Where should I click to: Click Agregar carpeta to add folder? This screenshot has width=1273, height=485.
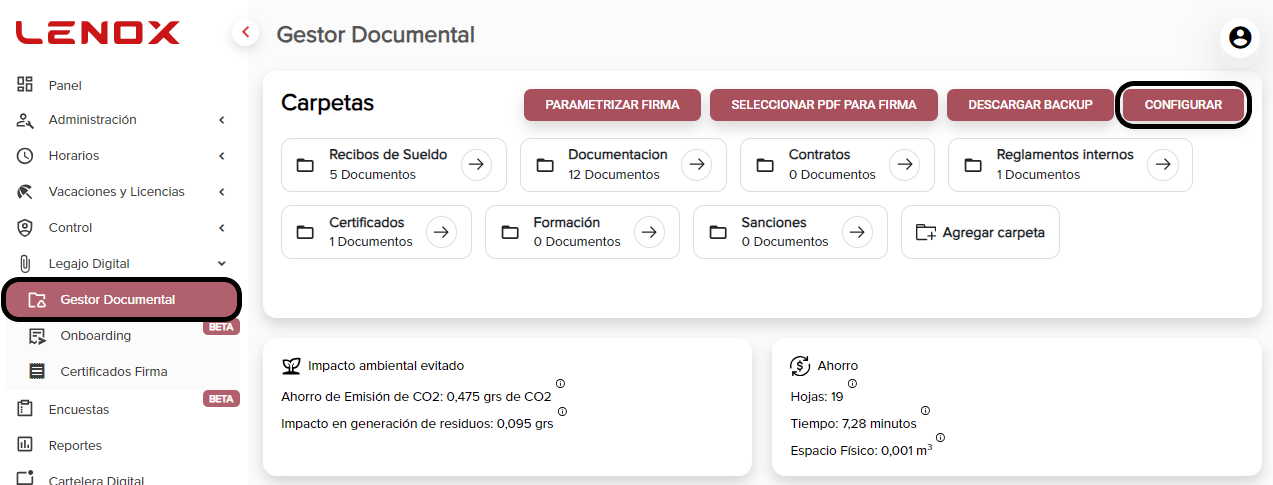tap(980, 232)
